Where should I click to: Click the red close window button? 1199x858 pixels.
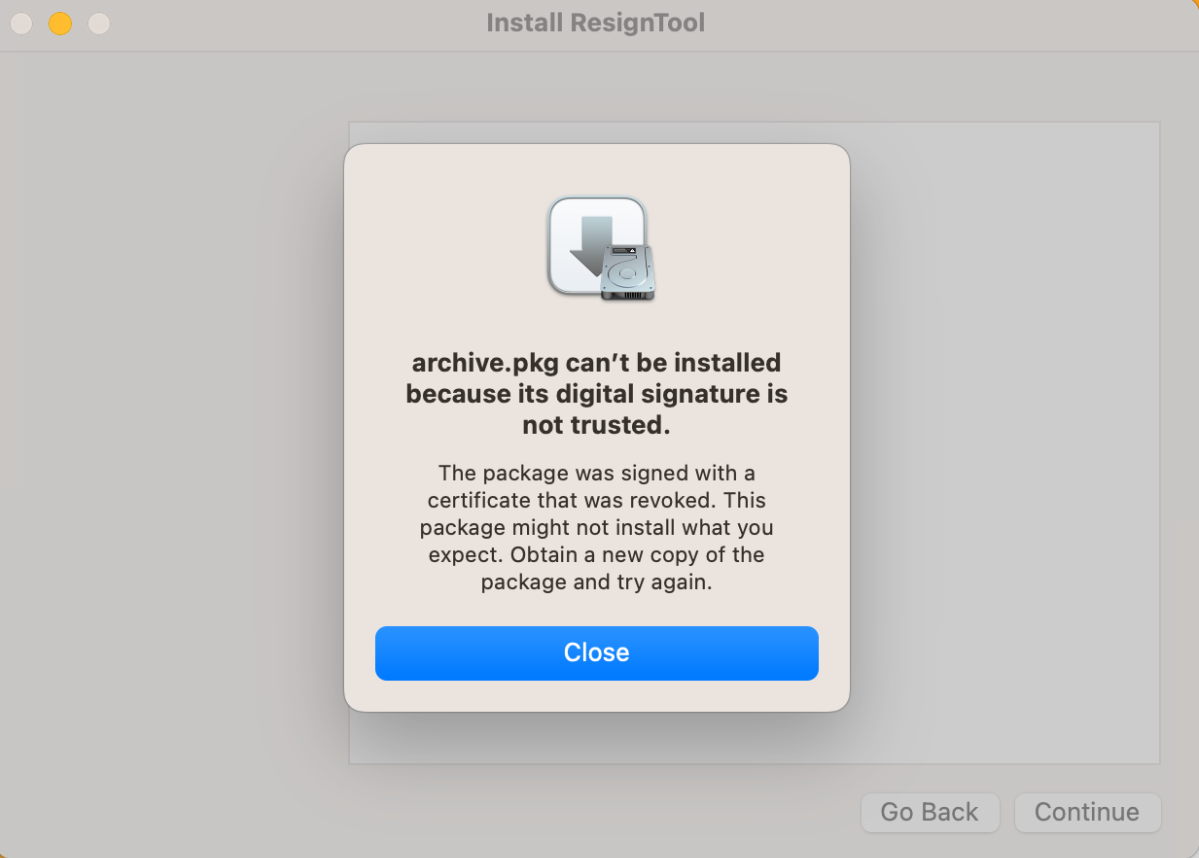click(x=20, y=22)
